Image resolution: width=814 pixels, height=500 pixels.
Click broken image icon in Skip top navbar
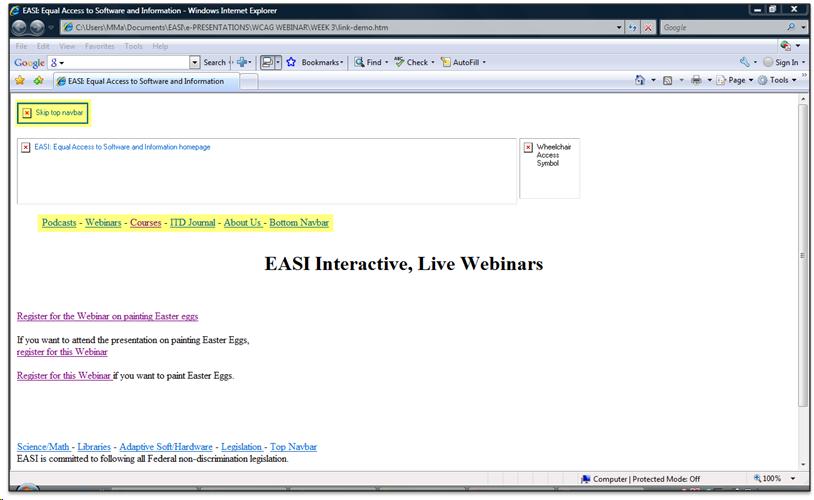click(27, 113)
